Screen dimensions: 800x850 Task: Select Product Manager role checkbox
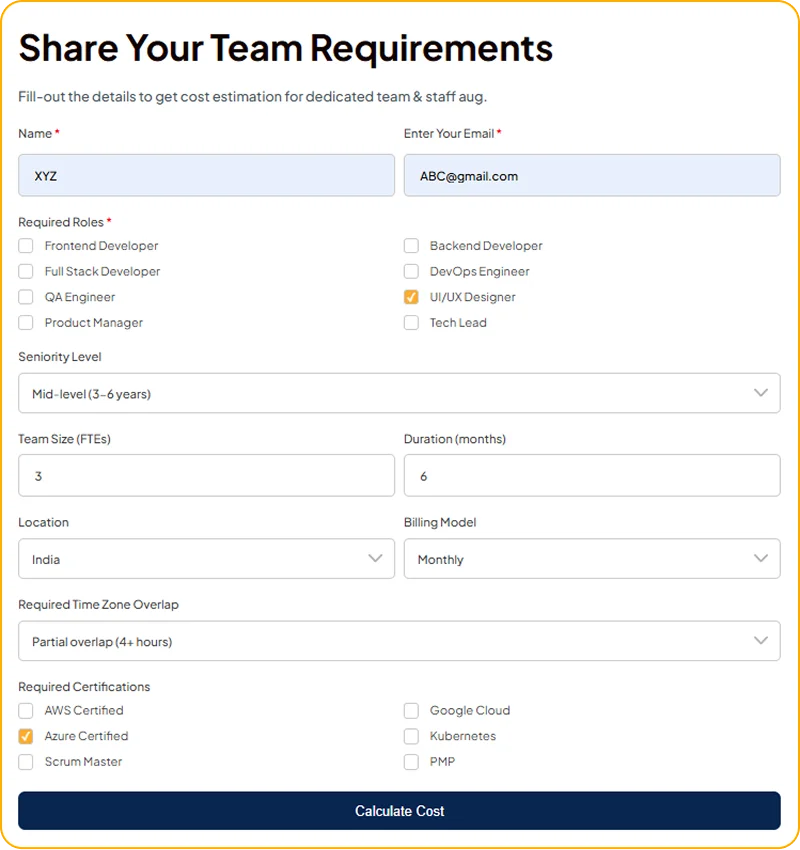(x=26, y=323)
